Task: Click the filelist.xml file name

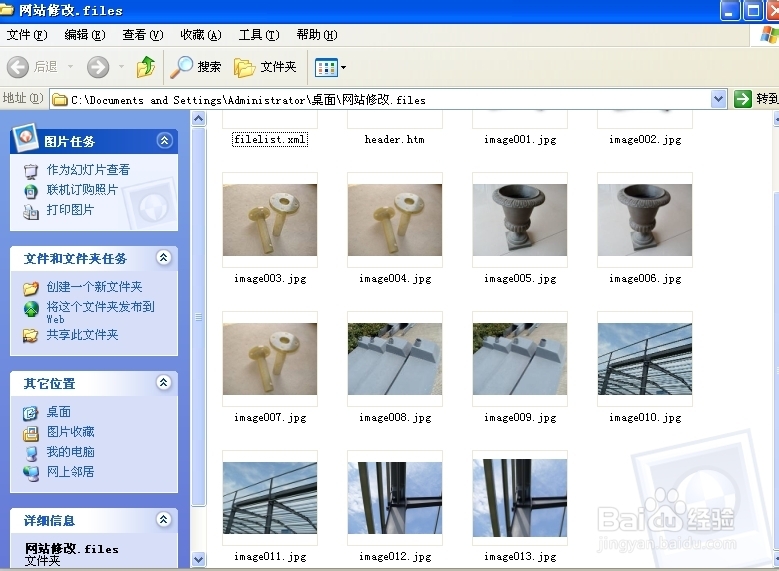Action: (x=270, y=139)
